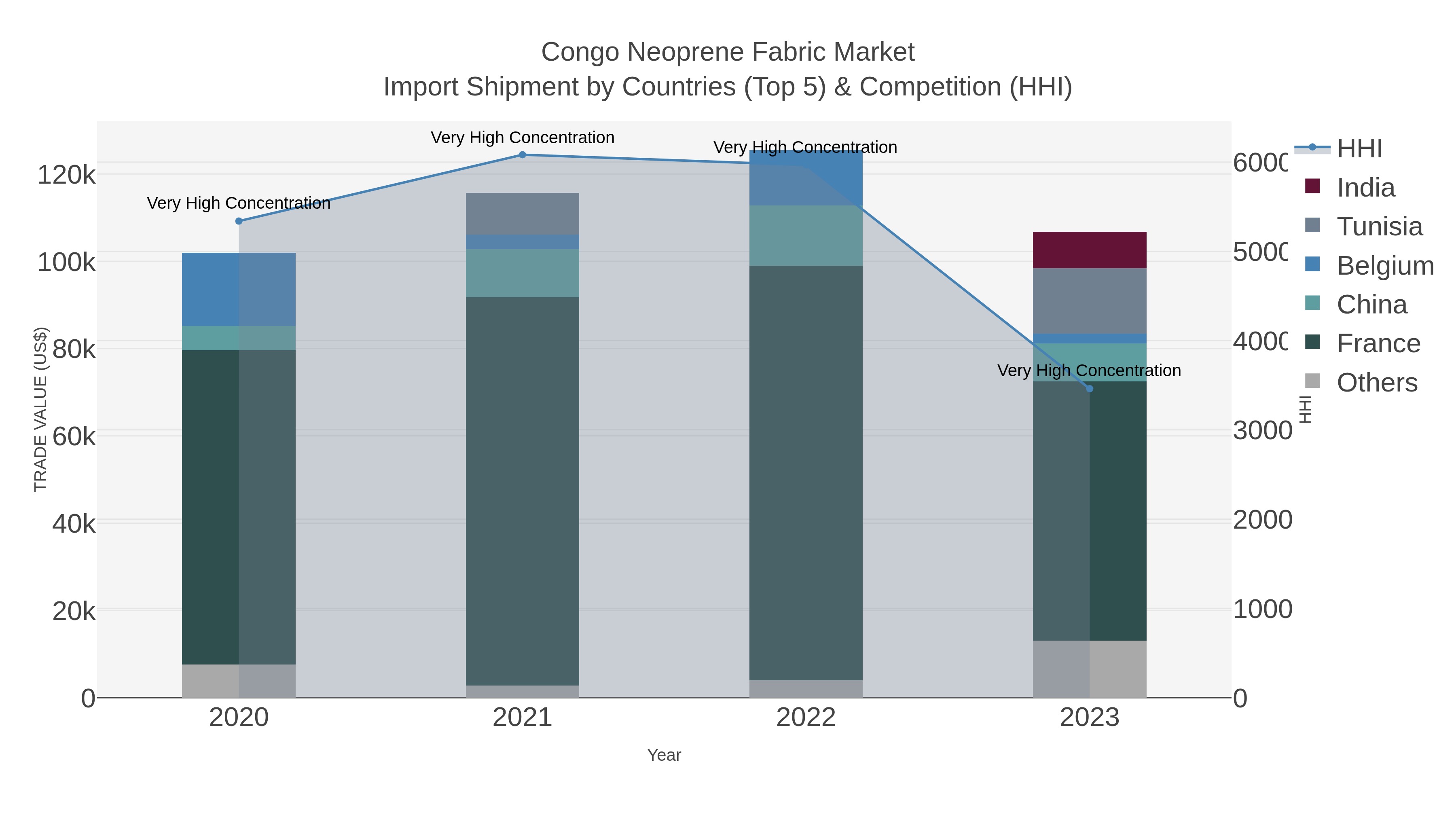The height and width of the screenshot is (819, 1456).
Task: Click the Tunisia gray-blue legend swatch
Action: (x=1312, y=225)
